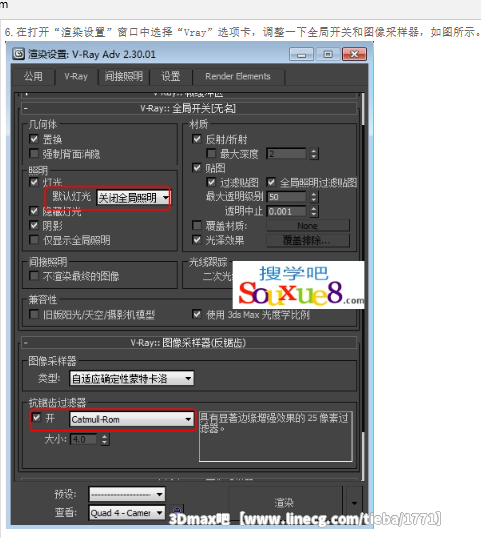
Task: Toggle the 反射/折射 checkbox
Action: click(x=197, y=139)
